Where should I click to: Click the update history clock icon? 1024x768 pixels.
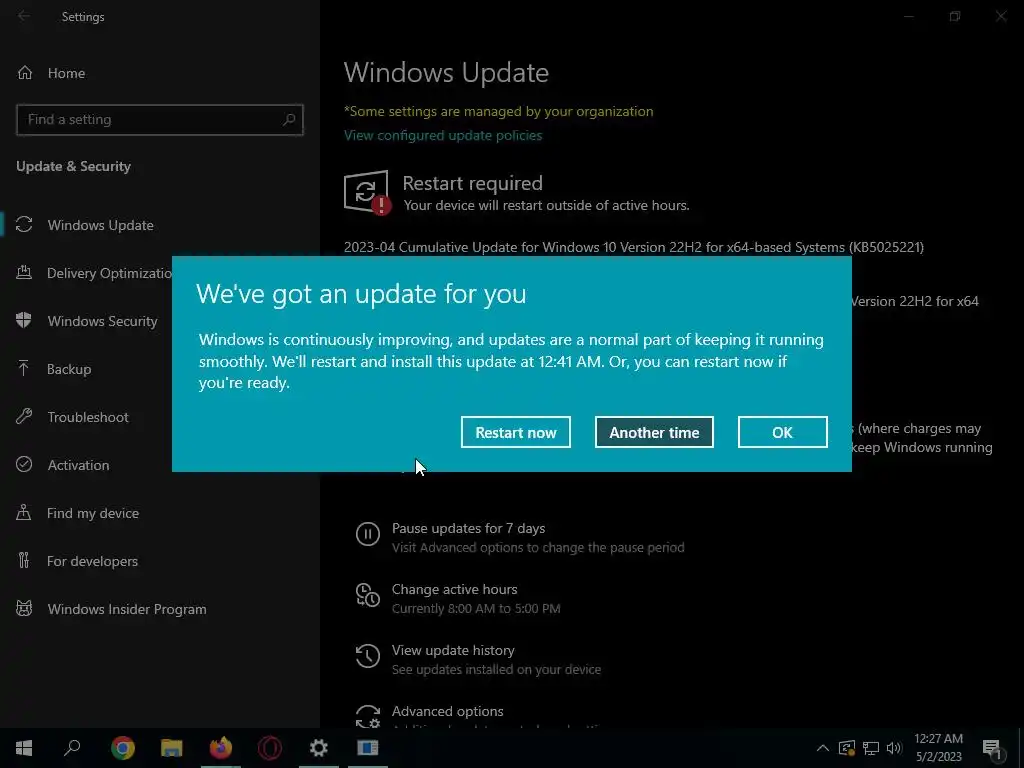coord(368,656)
